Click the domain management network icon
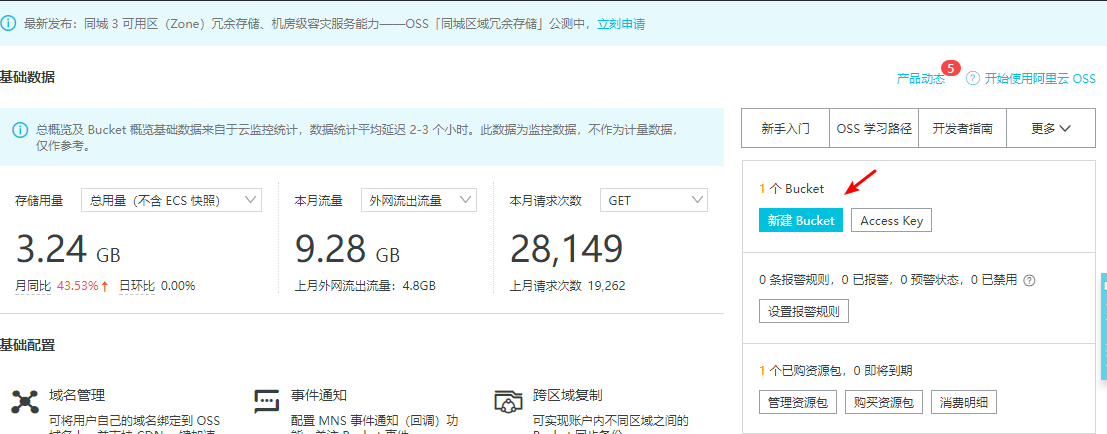1107x434 pixels. (24, 402)
